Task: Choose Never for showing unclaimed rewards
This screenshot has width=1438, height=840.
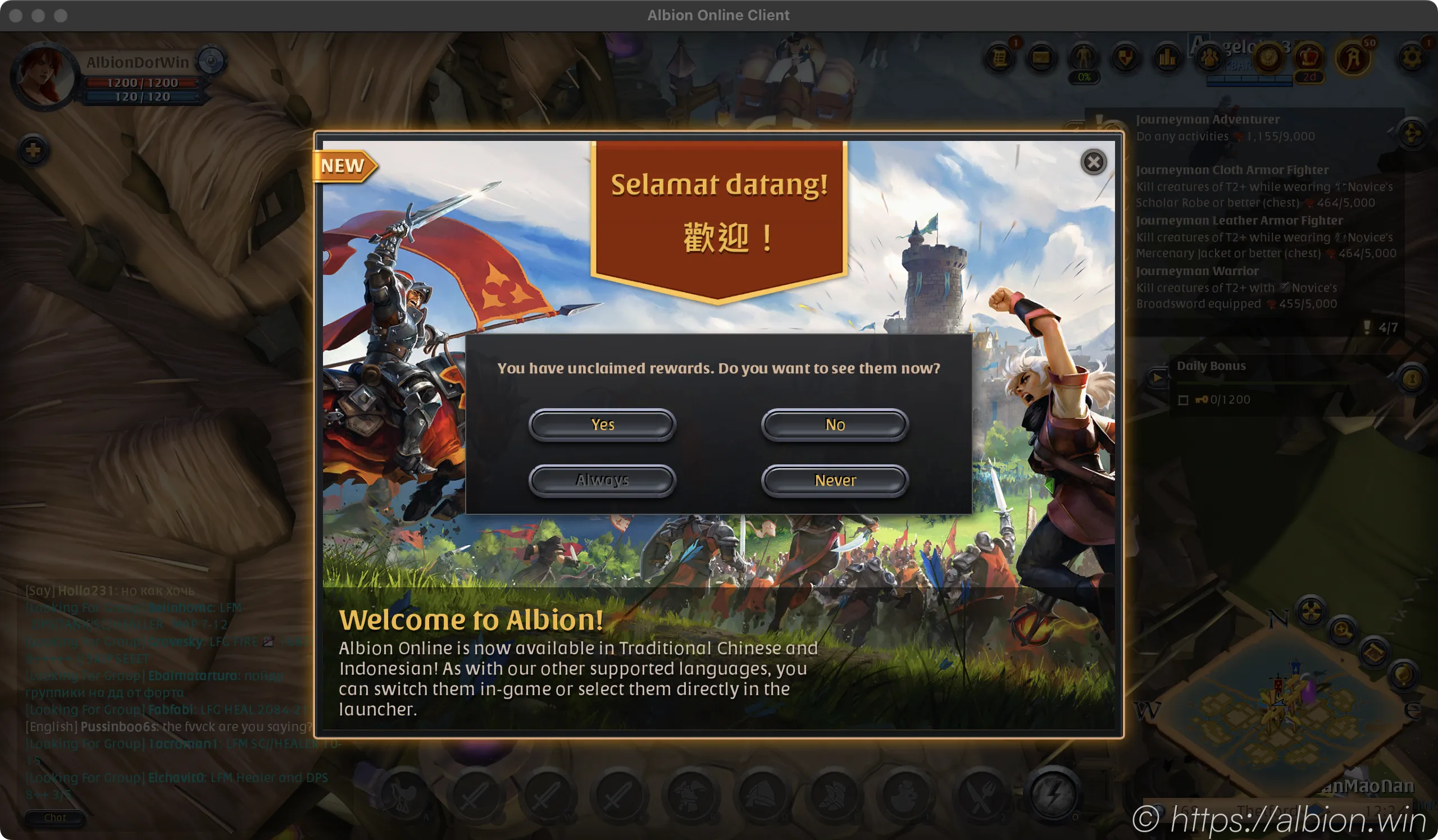Action: pos(835,480)
